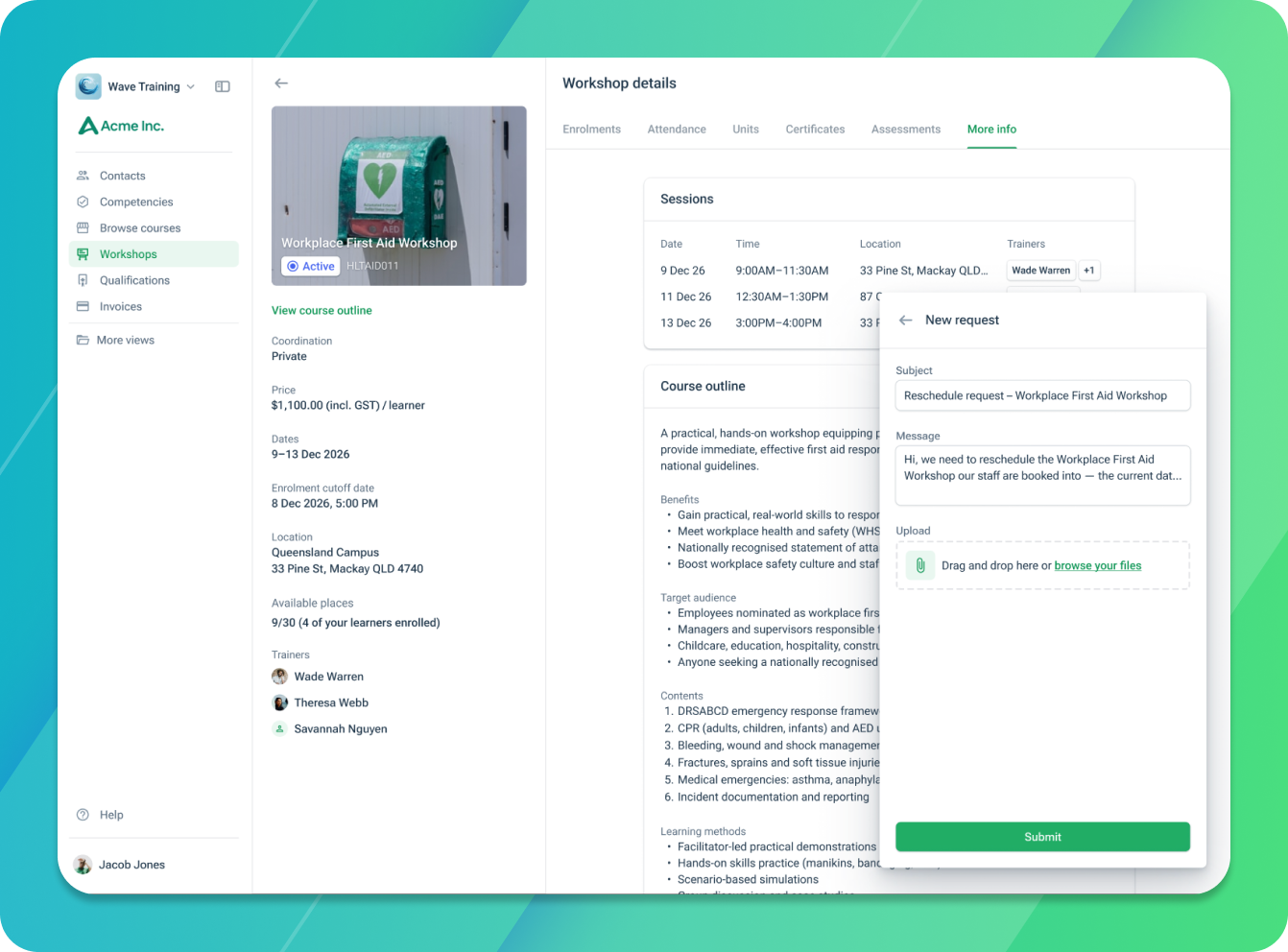Viewport: 1288px width, 952px height.
Task: Switch to the Assessments tab
Action: (x=906, y=130)
